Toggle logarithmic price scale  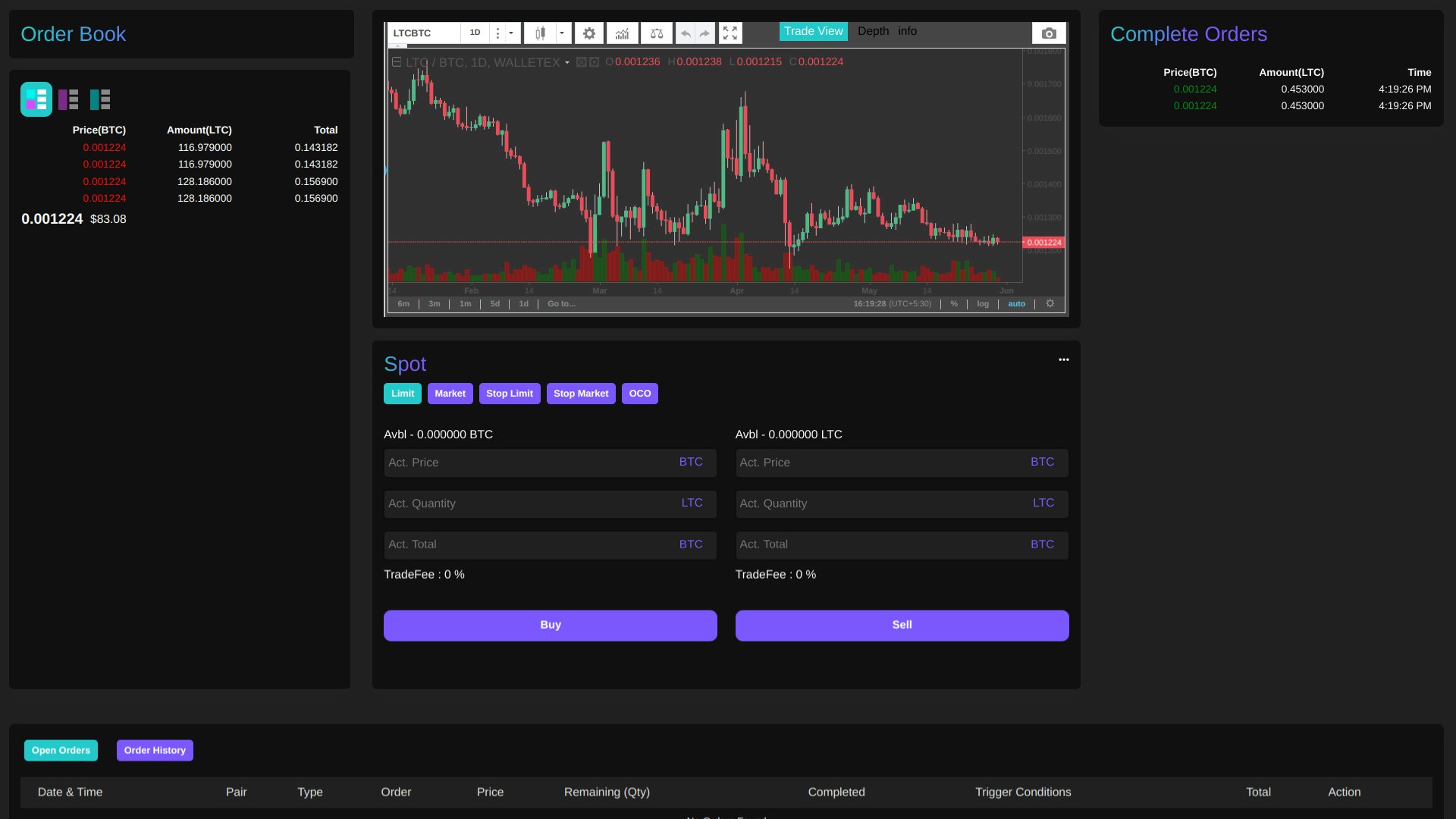tap(983, 303)
